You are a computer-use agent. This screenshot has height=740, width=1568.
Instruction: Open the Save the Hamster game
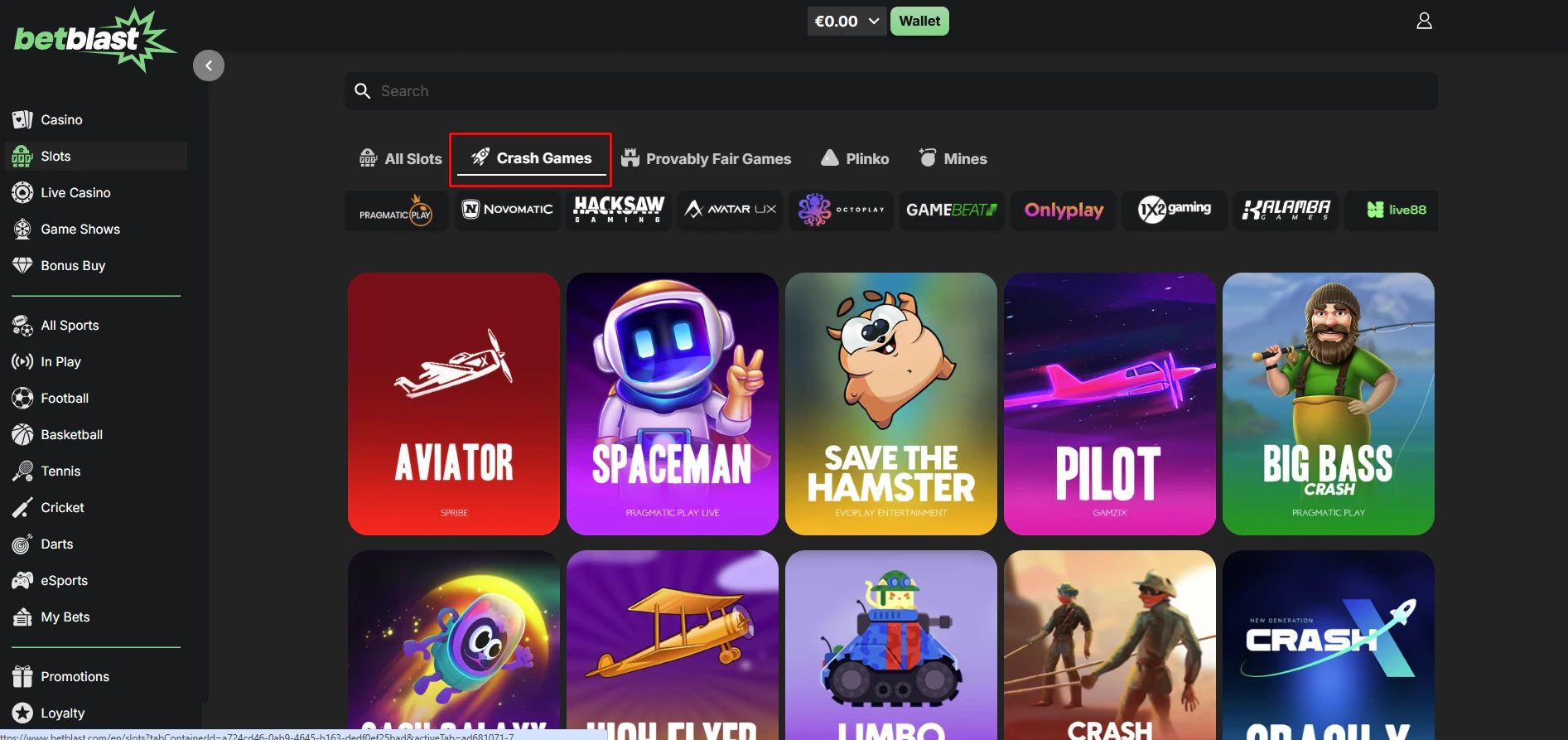[x=891, y=404]
